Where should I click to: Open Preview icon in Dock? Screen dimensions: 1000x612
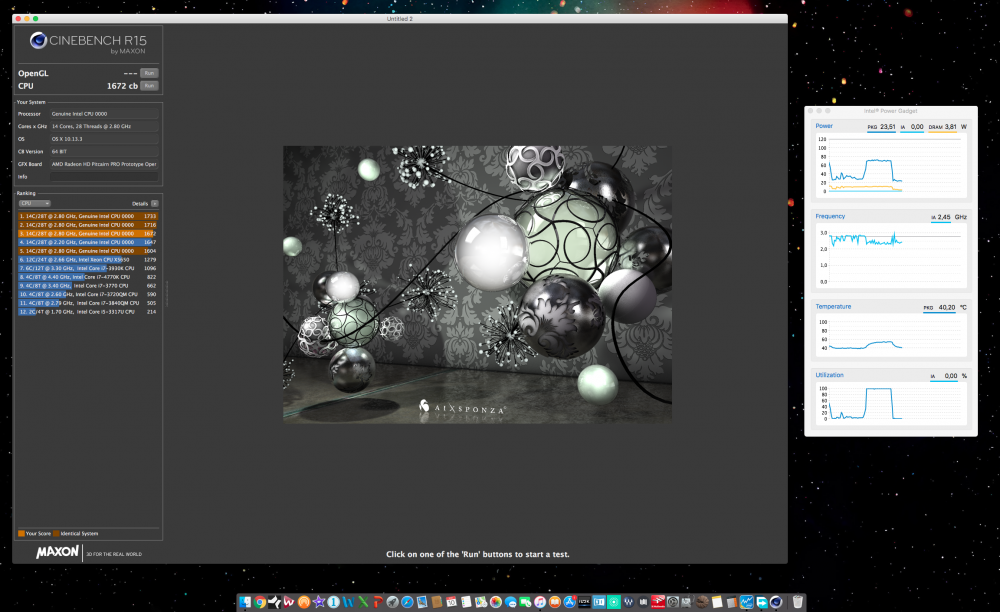(x=422, y=602)
